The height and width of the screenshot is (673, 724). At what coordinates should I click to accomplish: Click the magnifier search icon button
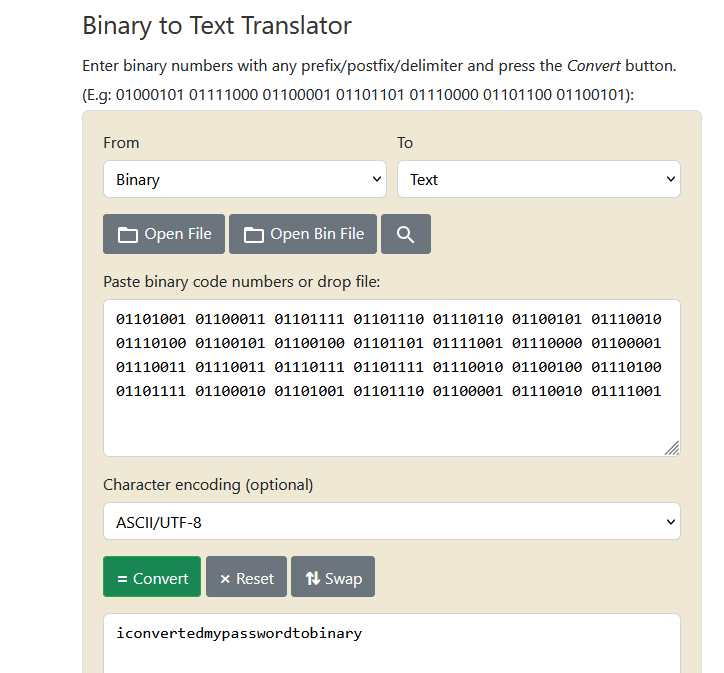pyautogui.click(x=405, y=234)
